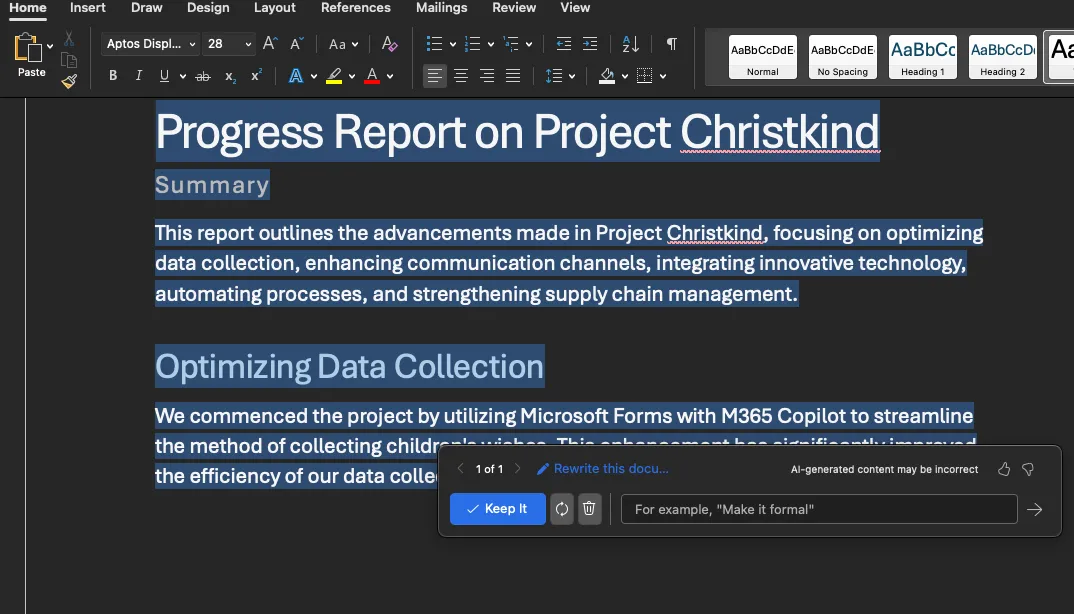This screenshot has height=614, width=1074.
Task: Discard the Copilot rewrite with trash icon
Action: coord(589,509)
